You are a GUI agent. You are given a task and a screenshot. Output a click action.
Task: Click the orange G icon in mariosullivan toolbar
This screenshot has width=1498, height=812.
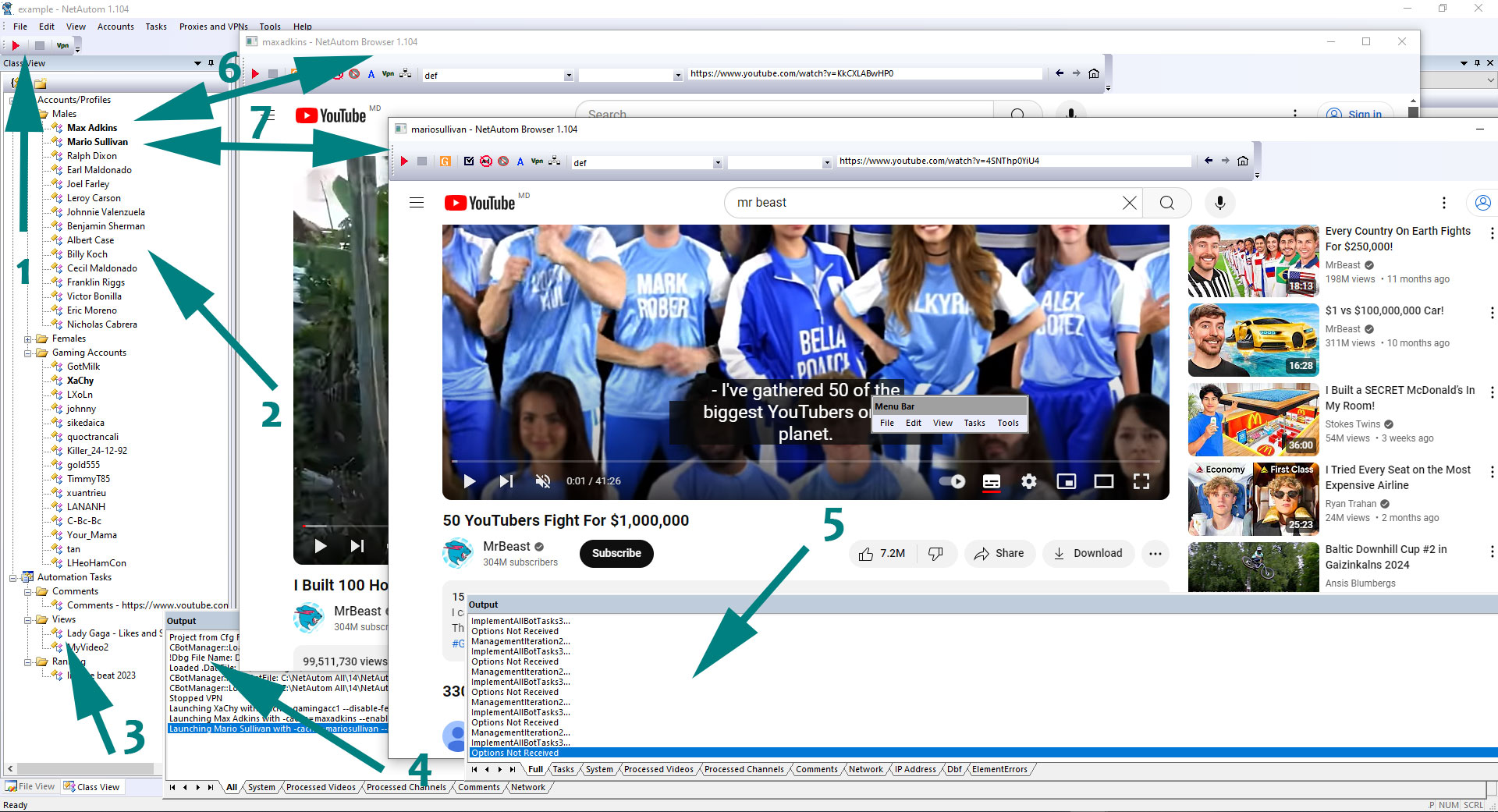coord(445,161)
